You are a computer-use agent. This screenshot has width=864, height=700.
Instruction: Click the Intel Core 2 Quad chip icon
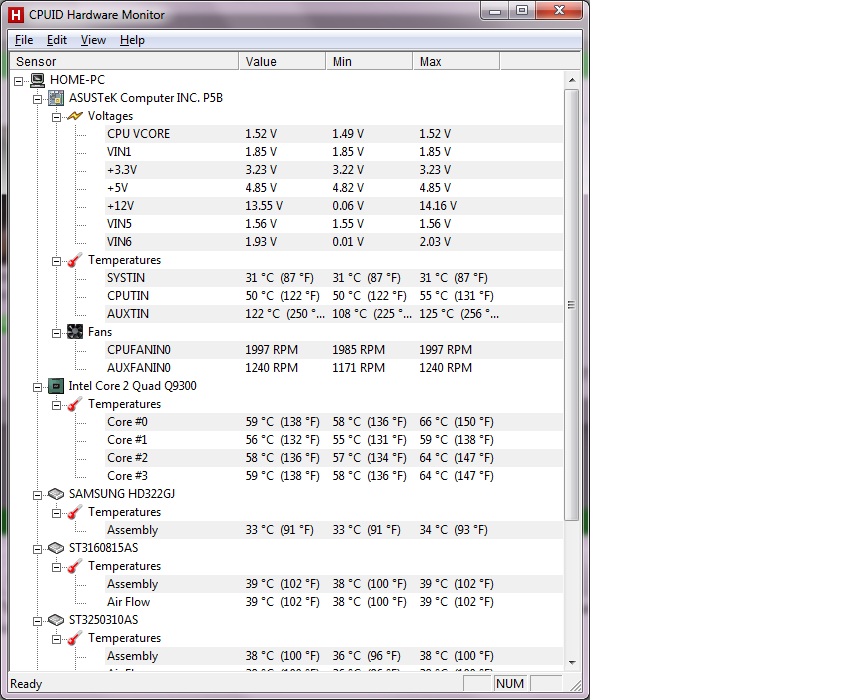[x=56, y=386]
